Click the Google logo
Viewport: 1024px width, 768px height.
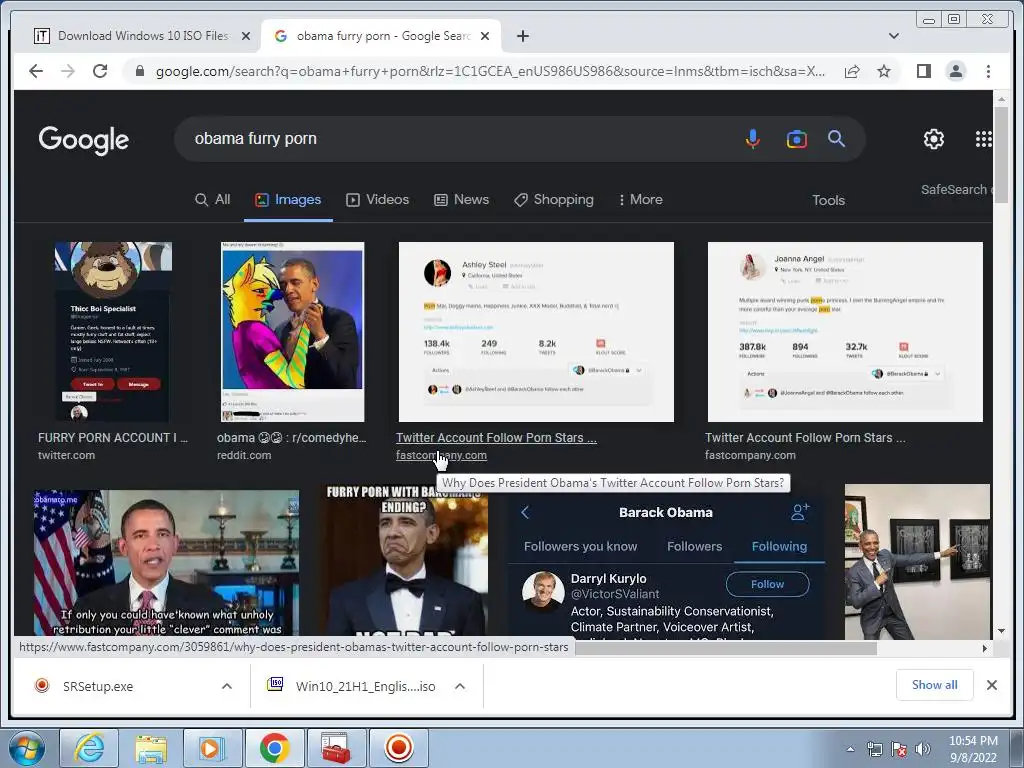(84, 140)
